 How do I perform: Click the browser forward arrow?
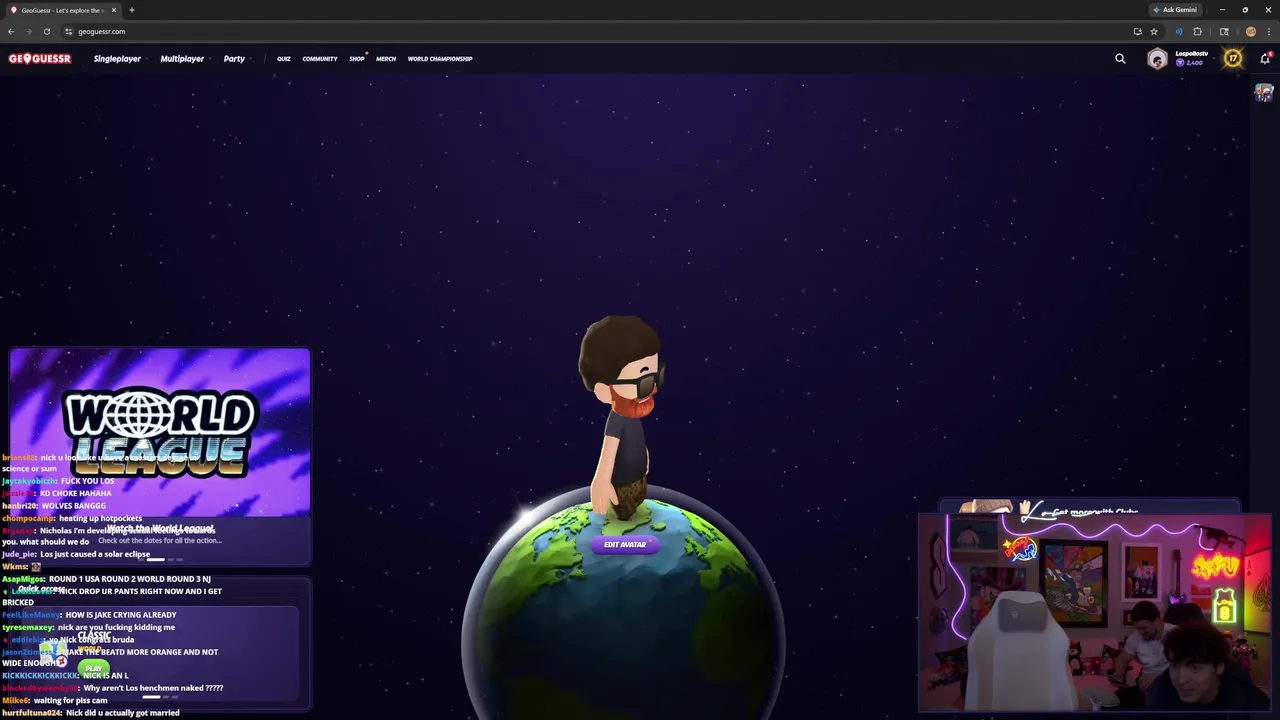pyautogui.click(x=28, y=31)
